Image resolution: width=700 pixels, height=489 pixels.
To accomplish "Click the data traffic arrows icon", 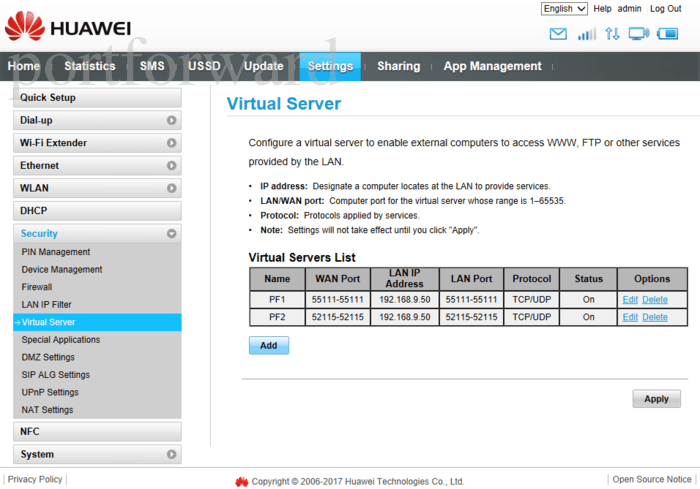I will [x=612, y=34].
